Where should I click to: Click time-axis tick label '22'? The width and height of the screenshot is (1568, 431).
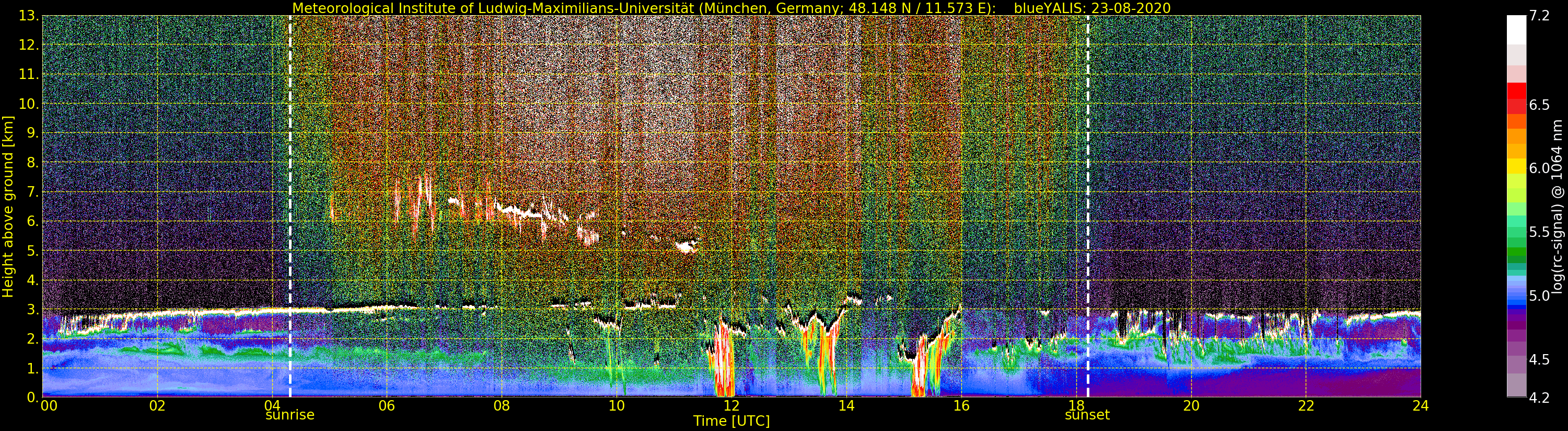[x=1306, y=405]
